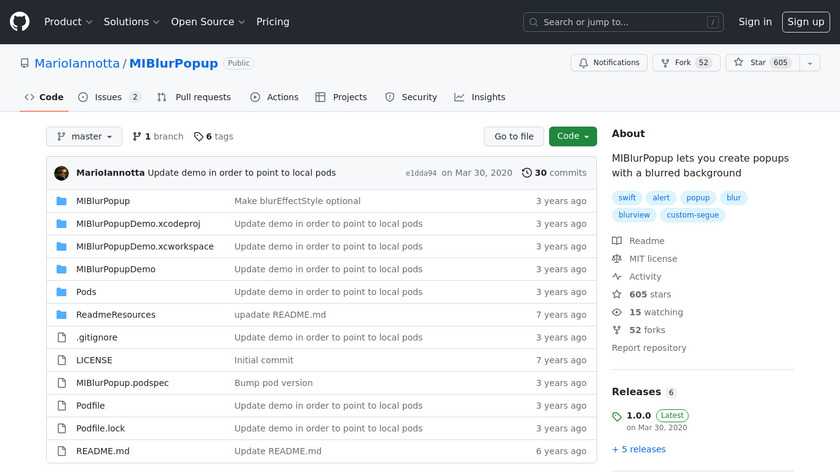Fork the repository with Fork button
Viewport: 840px width, 472px height.
click(x=686, y=63)
